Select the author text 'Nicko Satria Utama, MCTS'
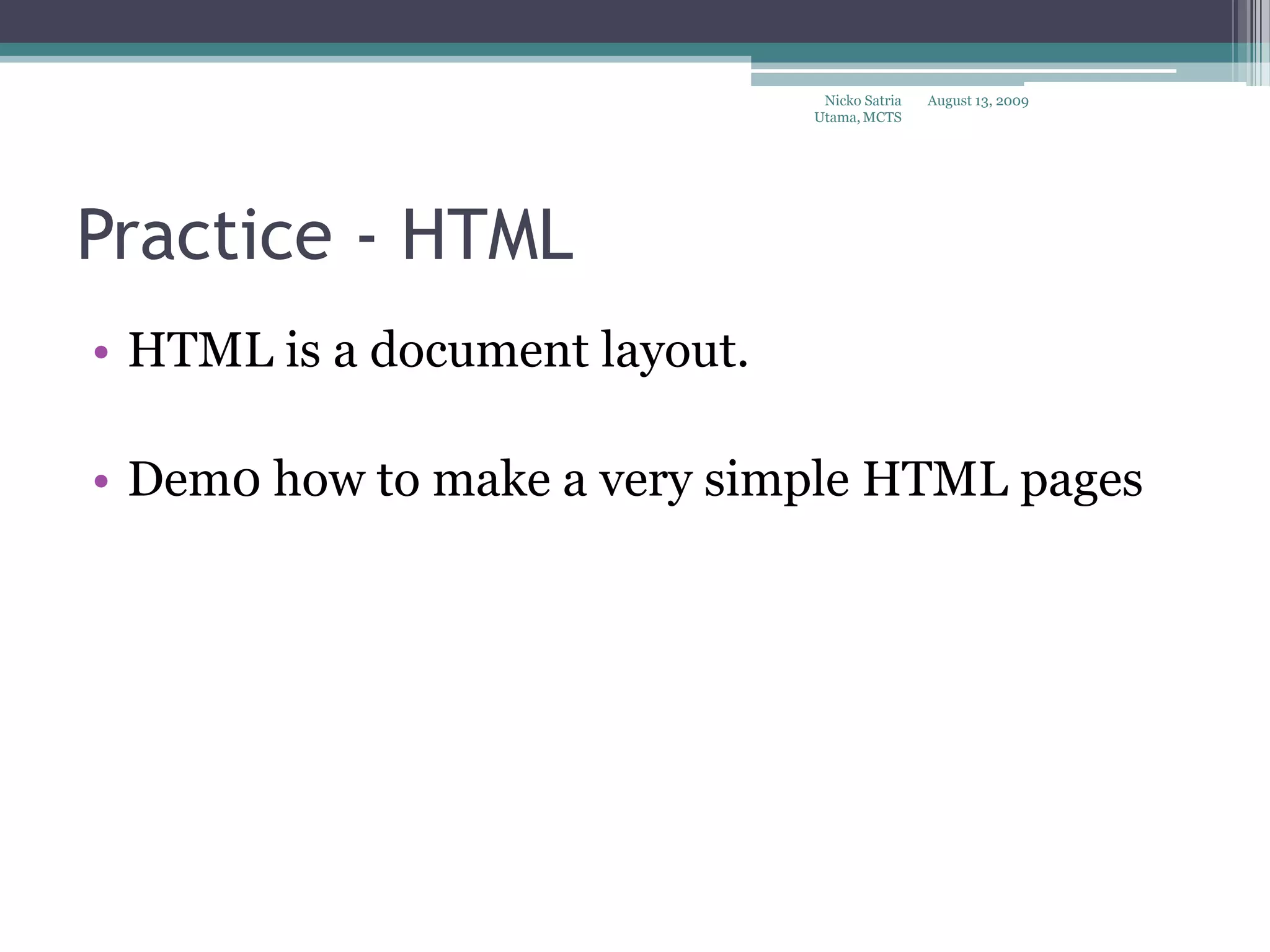 tap(858, 109)
